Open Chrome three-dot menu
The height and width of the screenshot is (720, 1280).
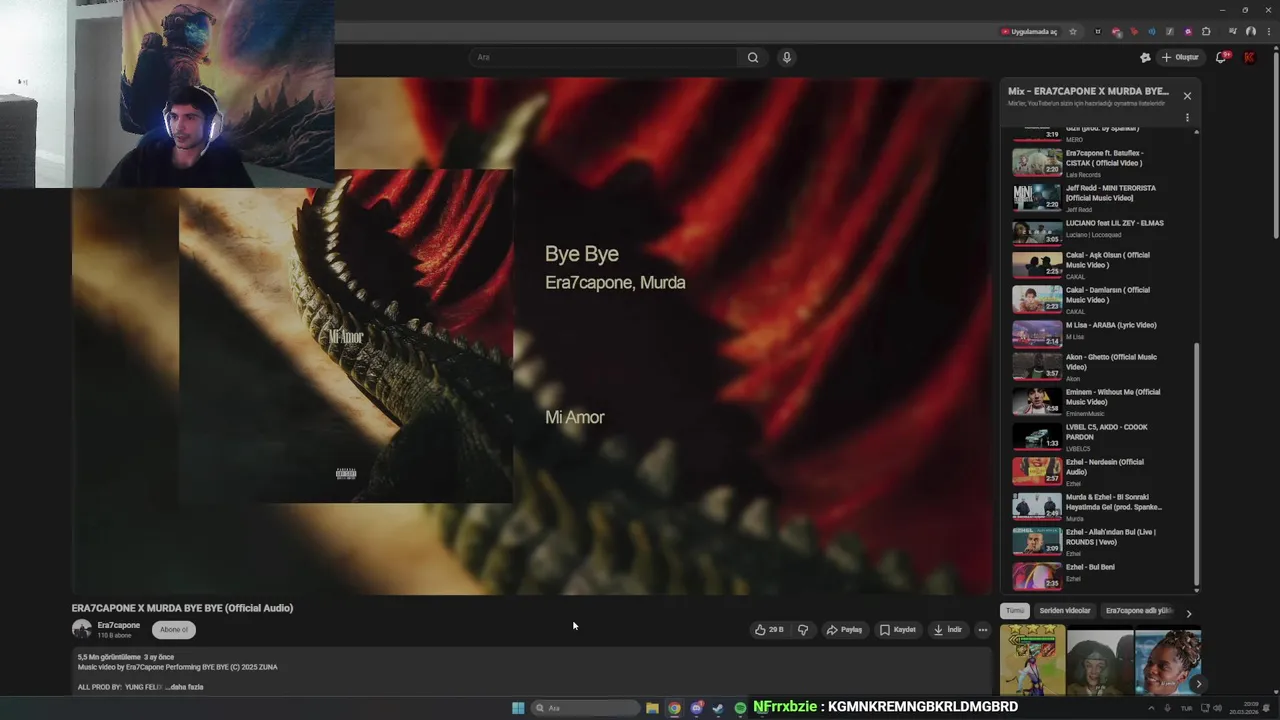tap(1267, 31)
